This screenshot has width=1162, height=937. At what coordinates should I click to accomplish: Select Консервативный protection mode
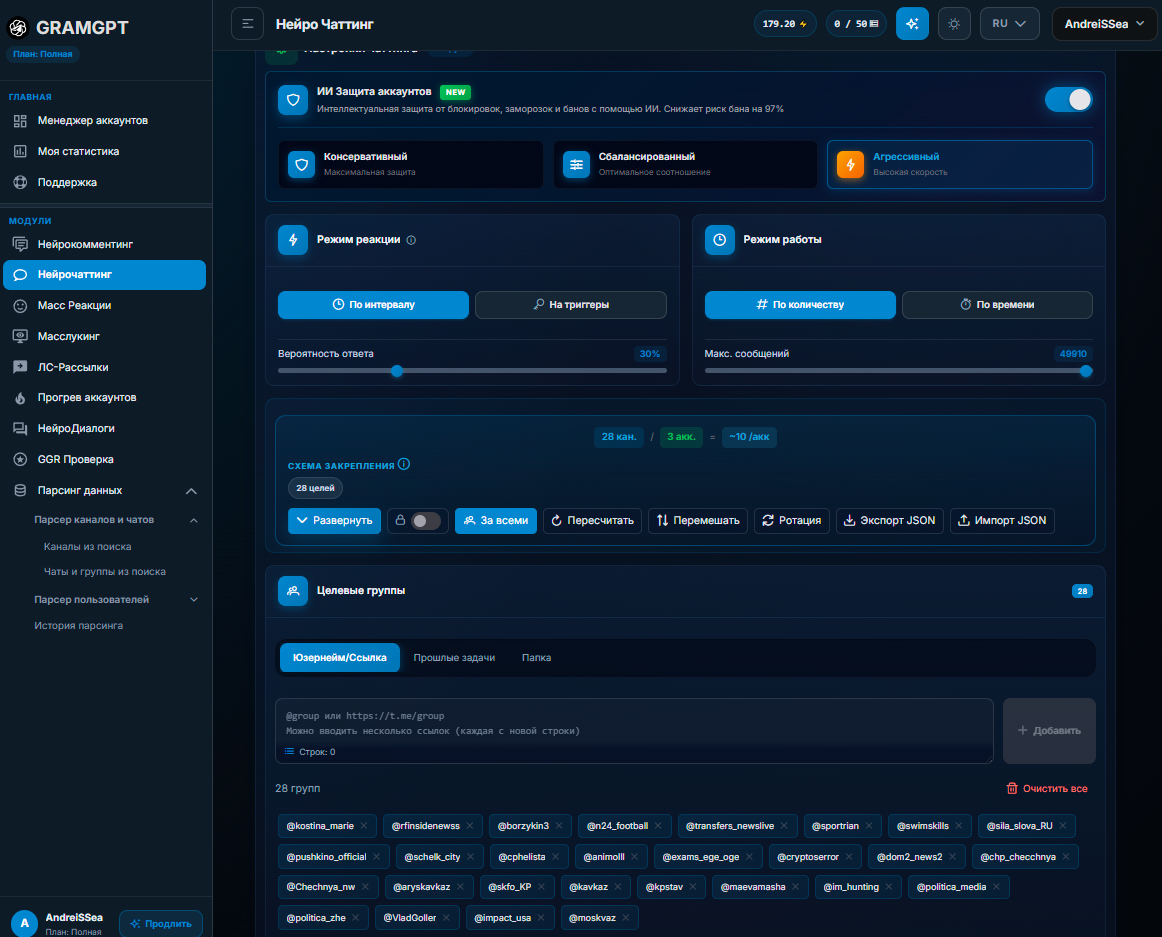tap(411, 165)
